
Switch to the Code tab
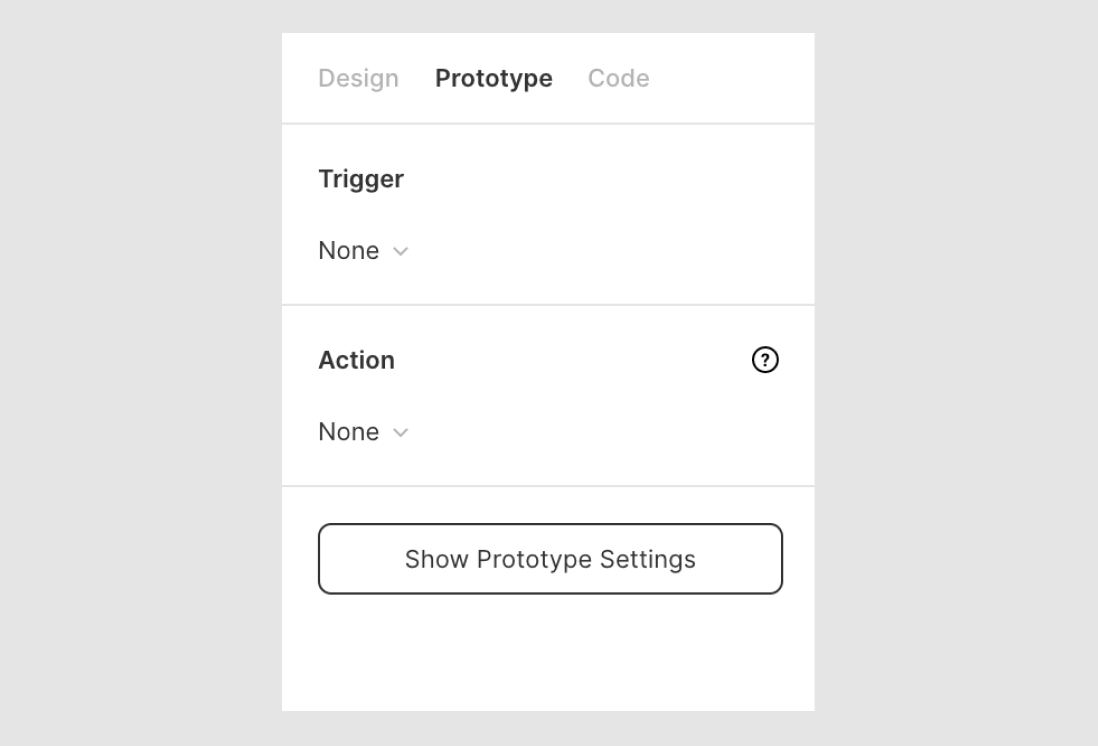click(618, 78)
